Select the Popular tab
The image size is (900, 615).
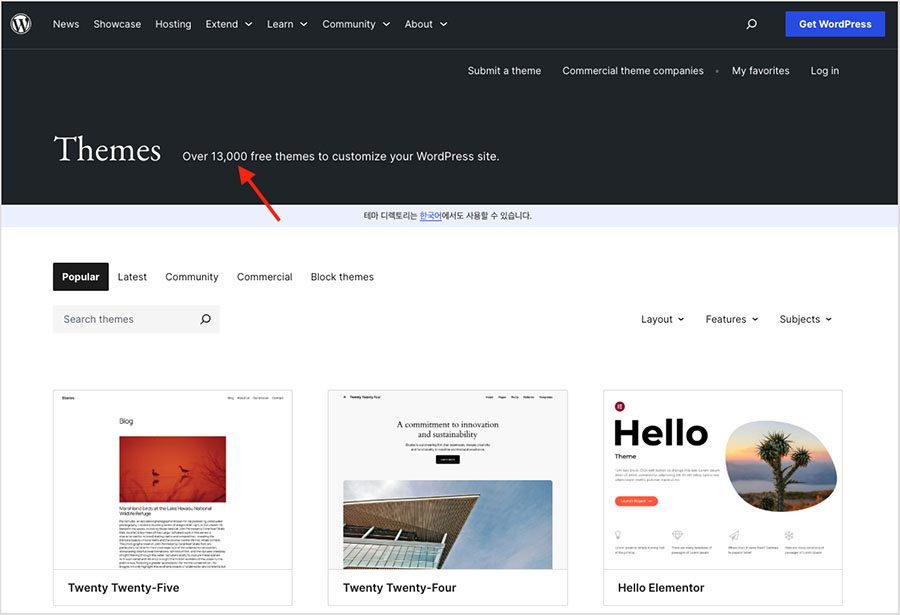(81, 277)
